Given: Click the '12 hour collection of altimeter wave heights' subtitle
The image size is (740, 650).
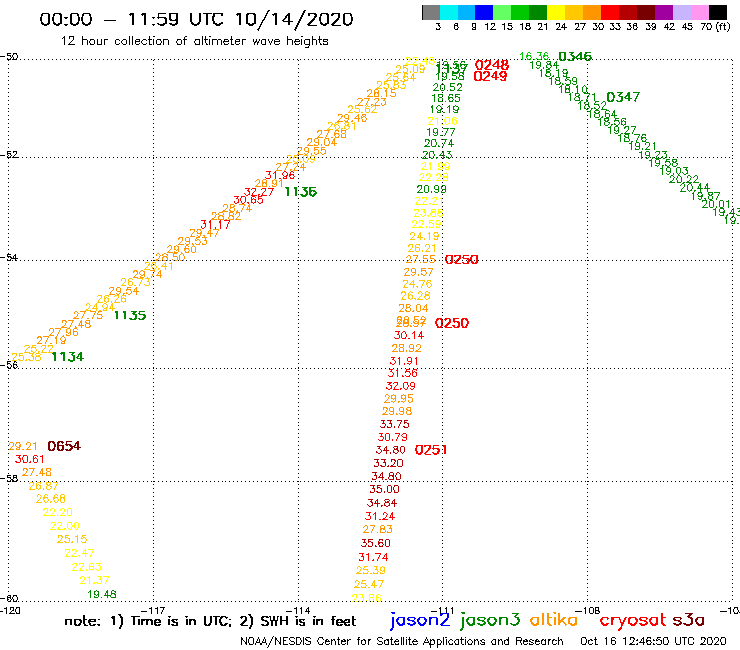Looking at the screenshot, I should (194, 41).
